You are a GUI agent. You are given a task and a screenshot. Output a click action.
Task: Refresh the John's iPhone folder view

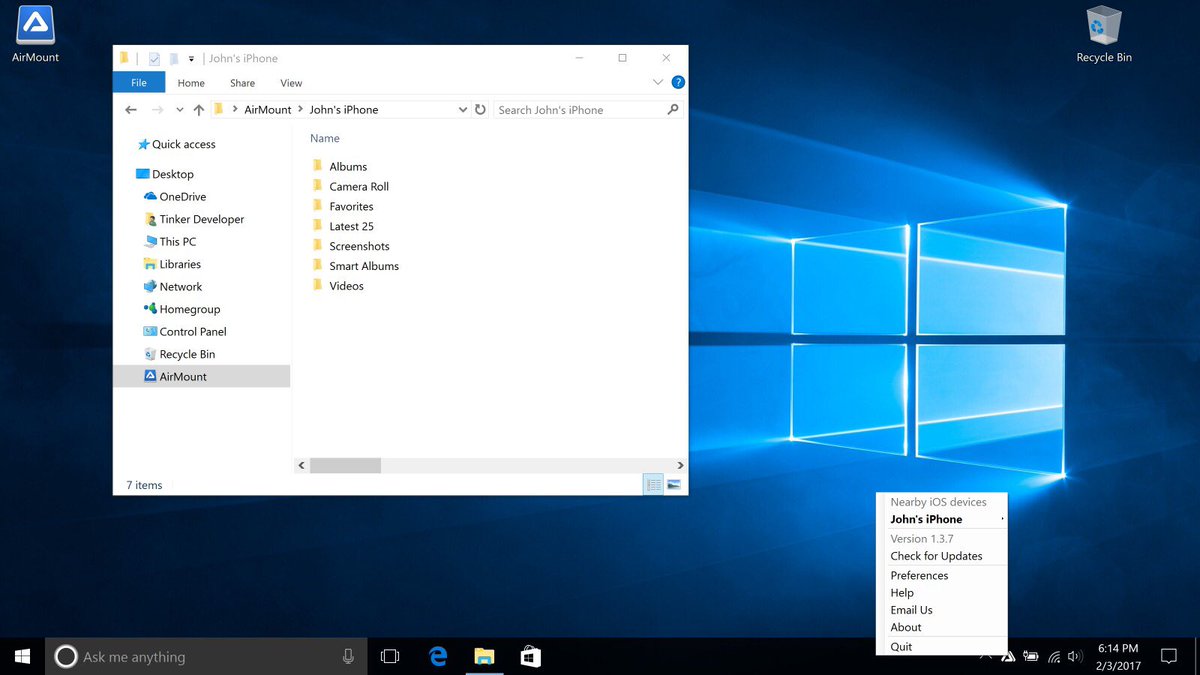tap(480, 110)
